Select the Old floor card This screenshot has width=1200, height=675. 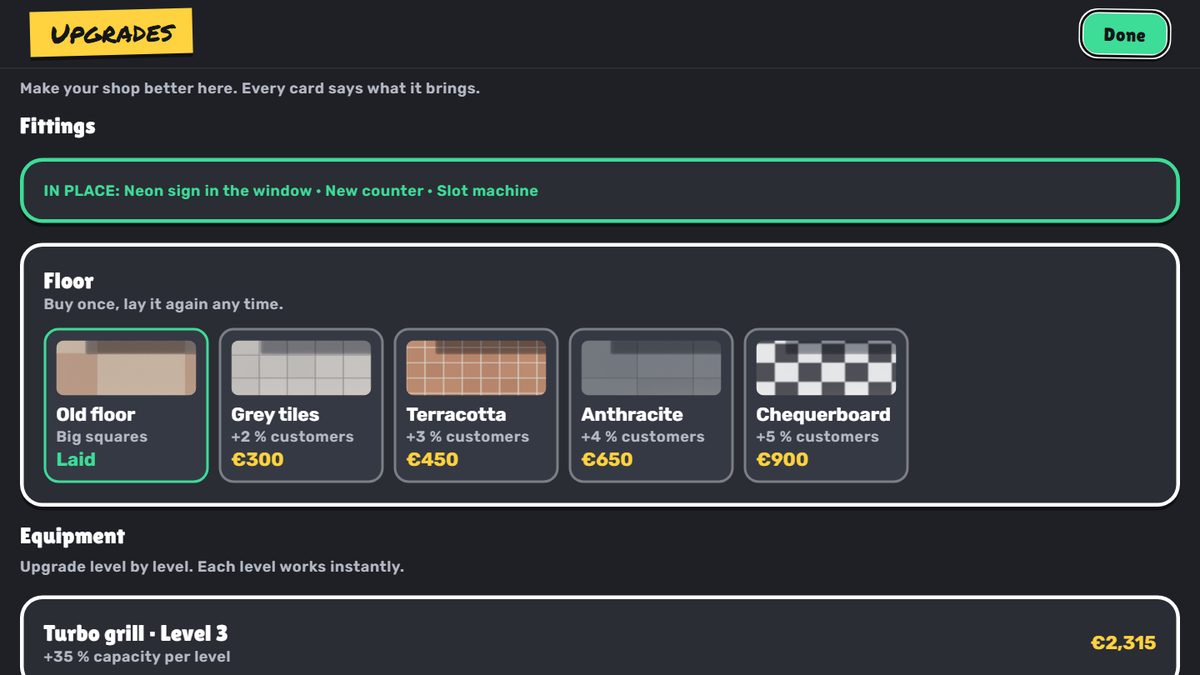(x=126, y=405)
